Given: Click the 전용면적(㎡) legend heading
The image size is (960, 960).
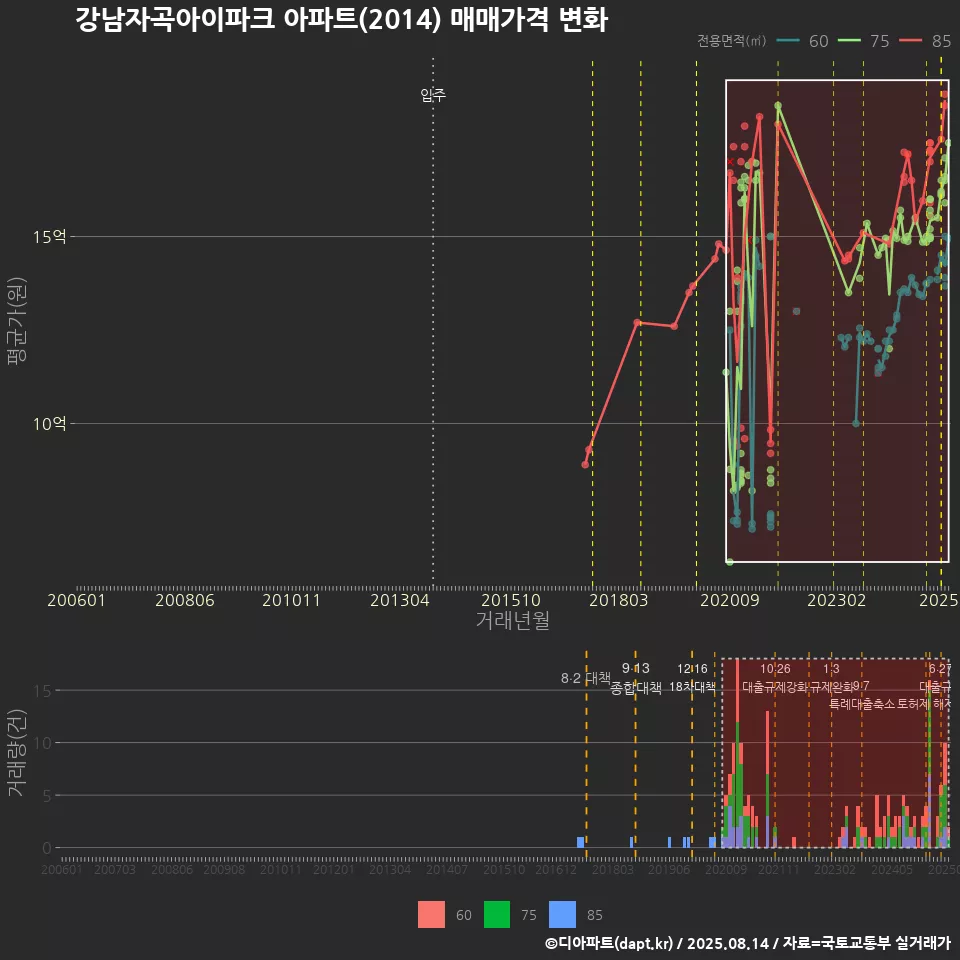Looking at the screenshot, I should pyautogui.click(x=732, y=40).
